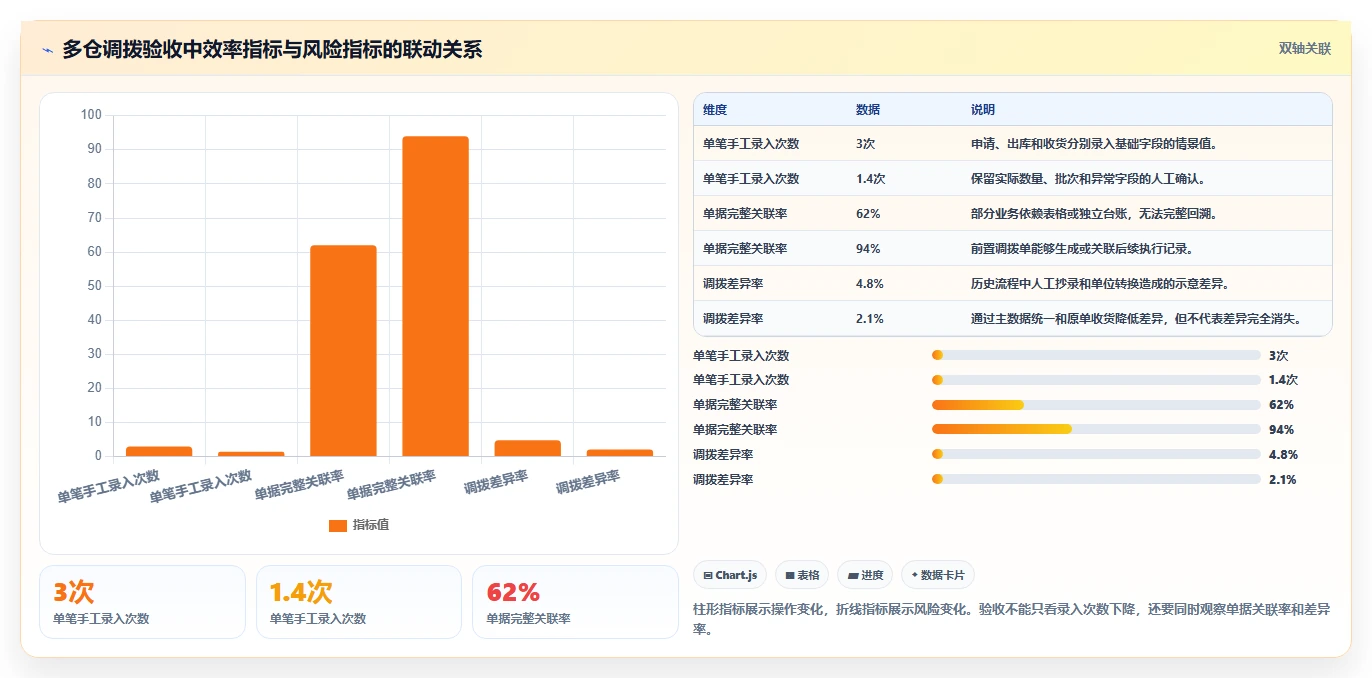Click the 2.1% progress bar track
This screenshot has width=1372, height=678.
1096,480
